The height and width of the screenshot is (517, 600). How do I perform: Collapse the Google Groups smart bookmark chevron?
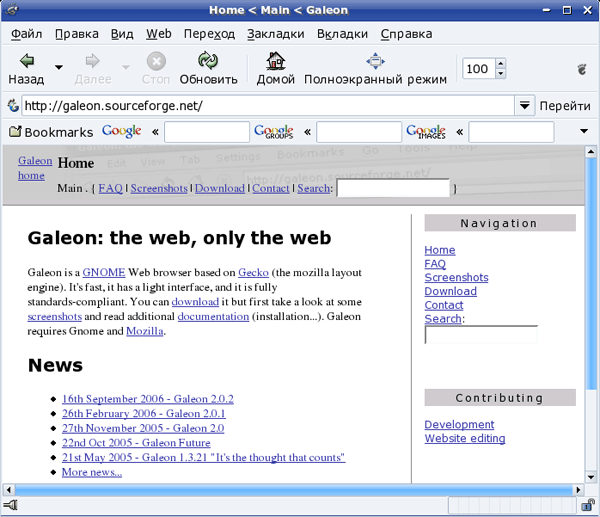(307, 132)
